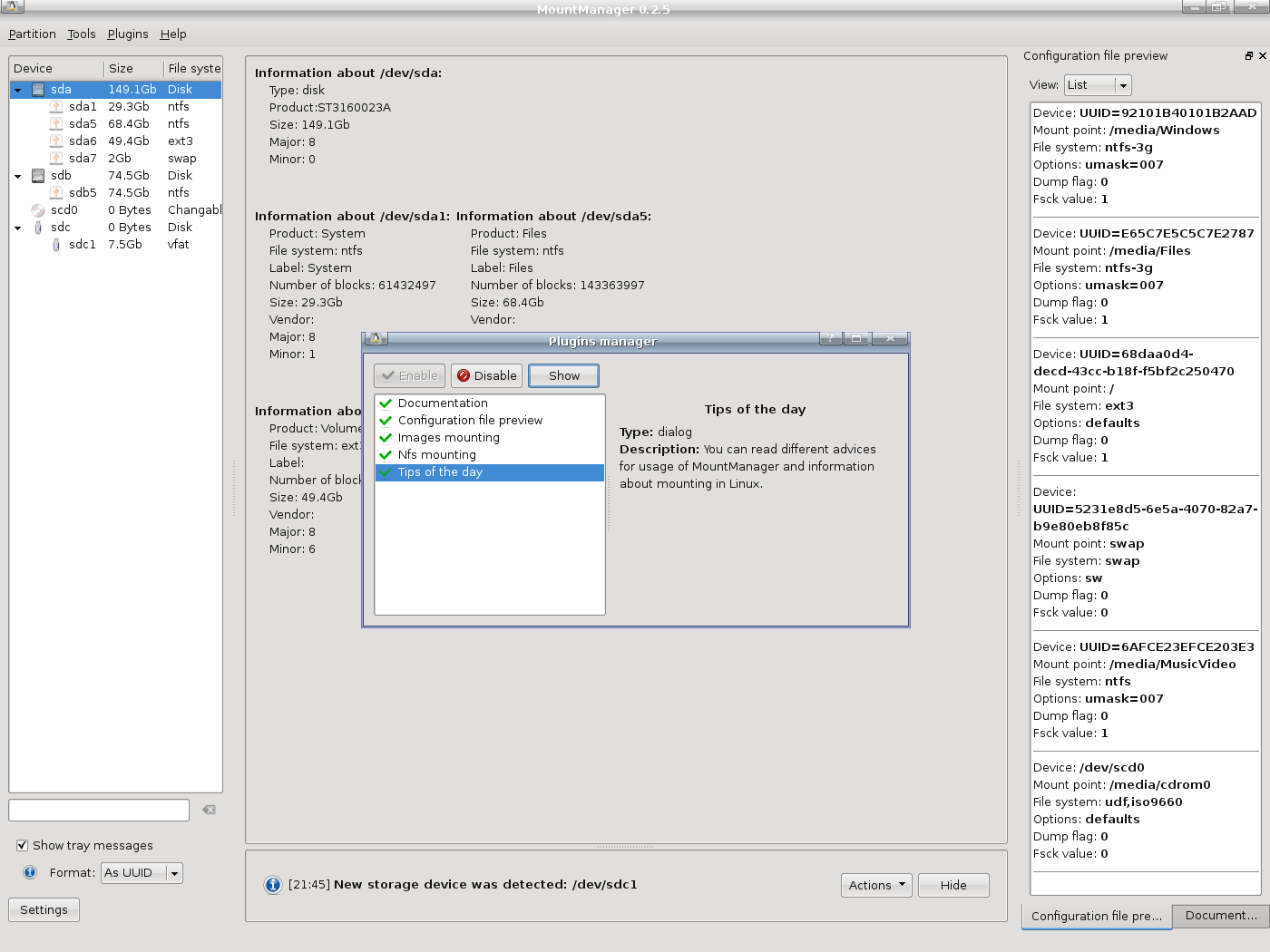
Task: Click the sda disk icon in device tree
Action: pos(38,90)
